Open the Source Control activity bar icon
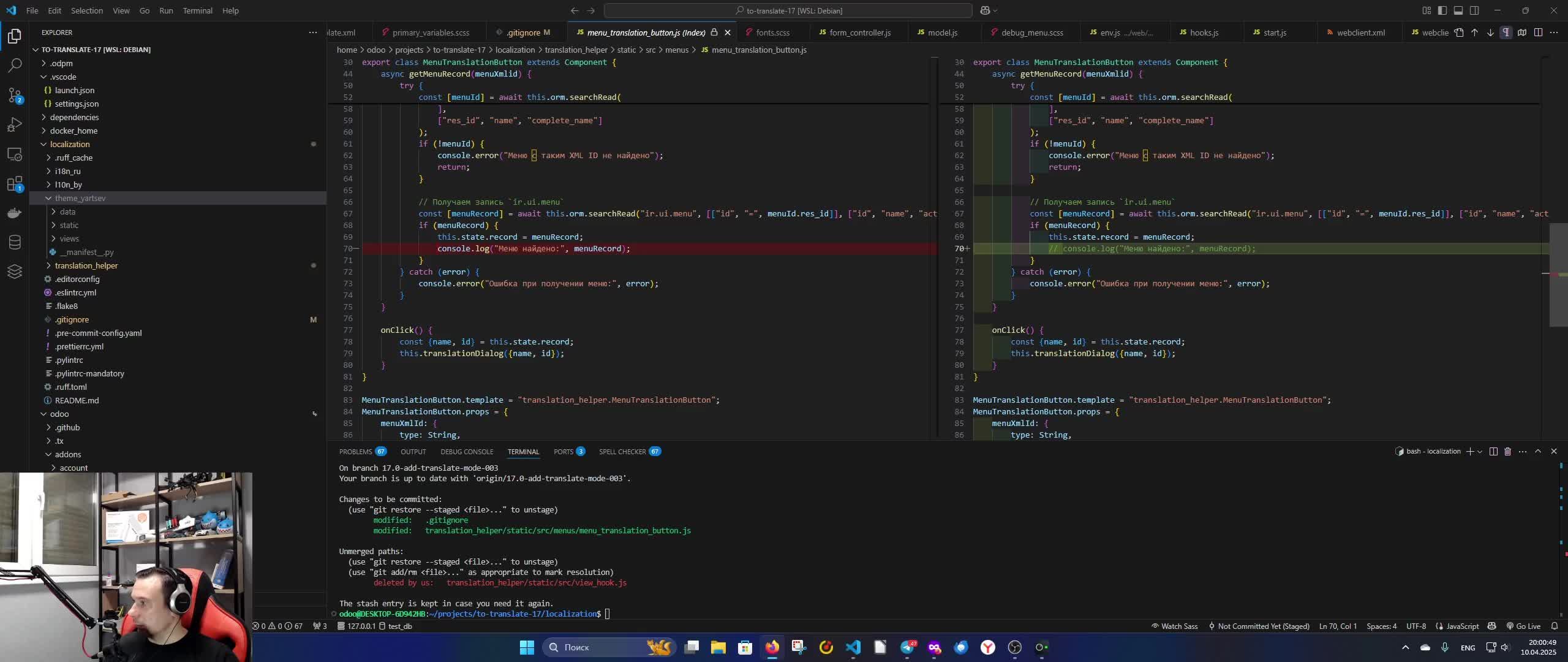1568x662 pixels. [15, 94]
